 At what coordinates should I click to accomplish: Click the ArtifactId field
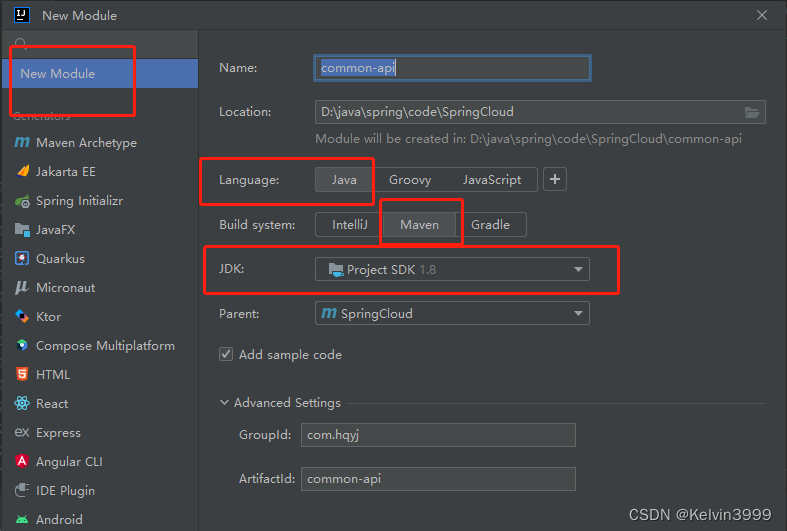(x=438, y=479)
